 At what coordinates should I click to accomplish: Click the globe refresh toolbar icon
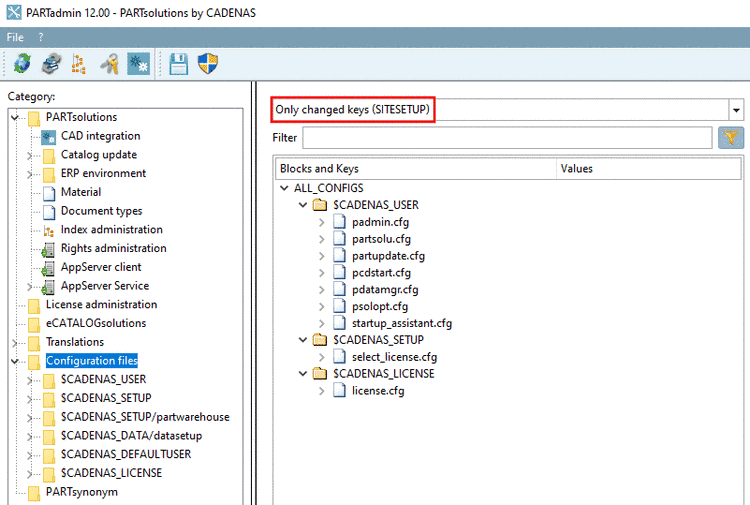tap(22, 64)
